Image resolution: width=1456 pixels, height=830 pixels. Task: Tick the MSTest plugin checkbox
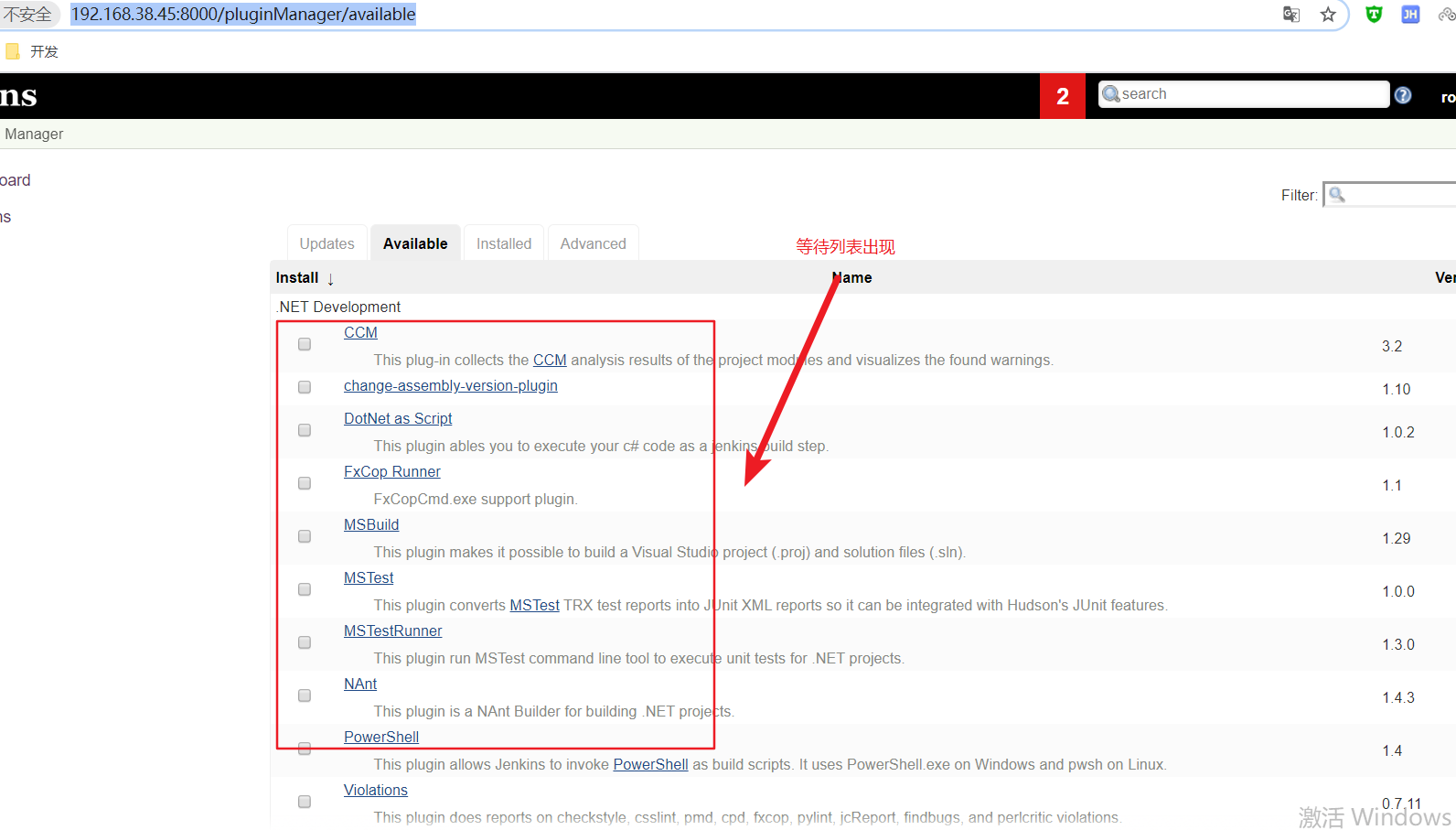305,589
